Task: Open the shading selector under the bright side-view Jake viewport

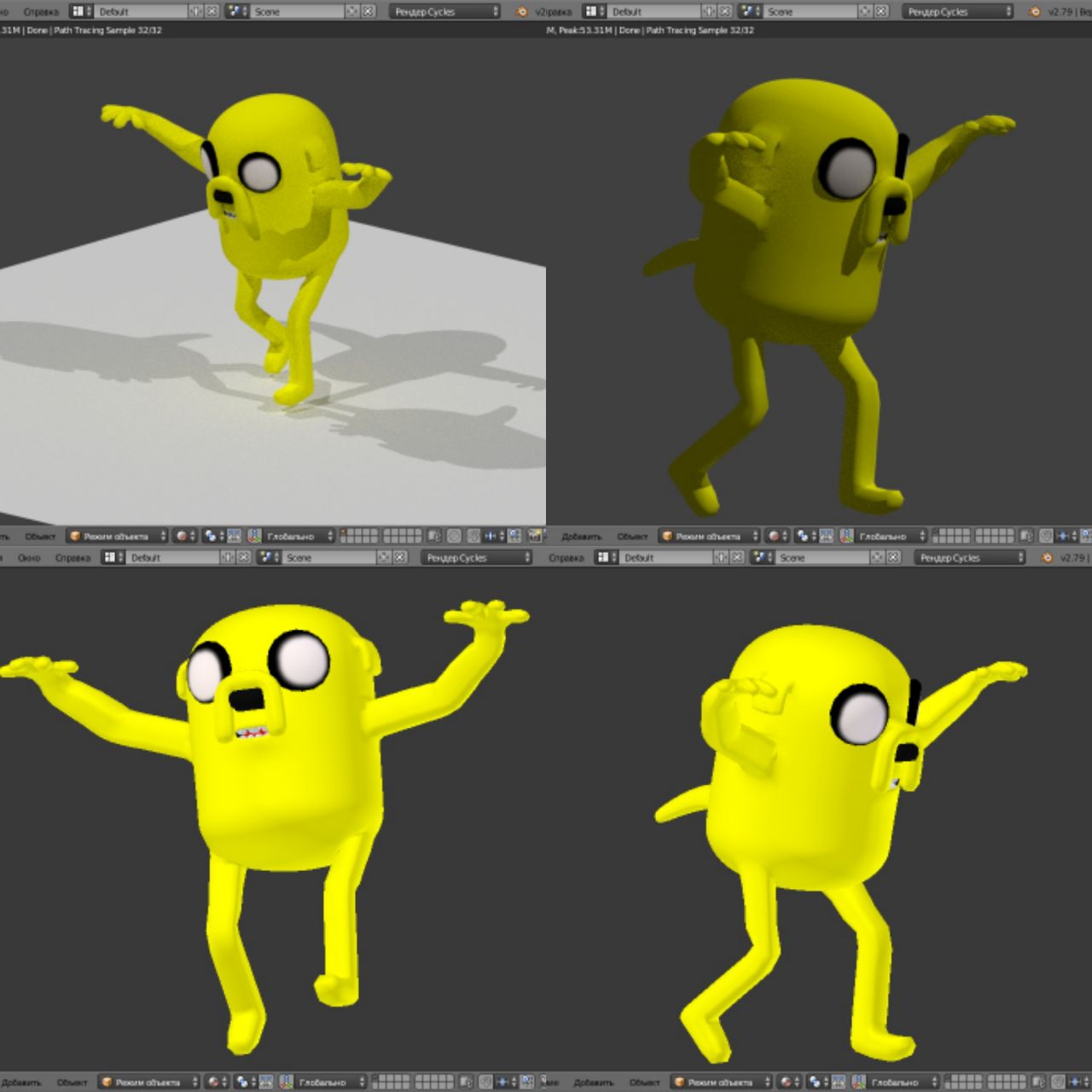Action: (x=791, y=1082)
